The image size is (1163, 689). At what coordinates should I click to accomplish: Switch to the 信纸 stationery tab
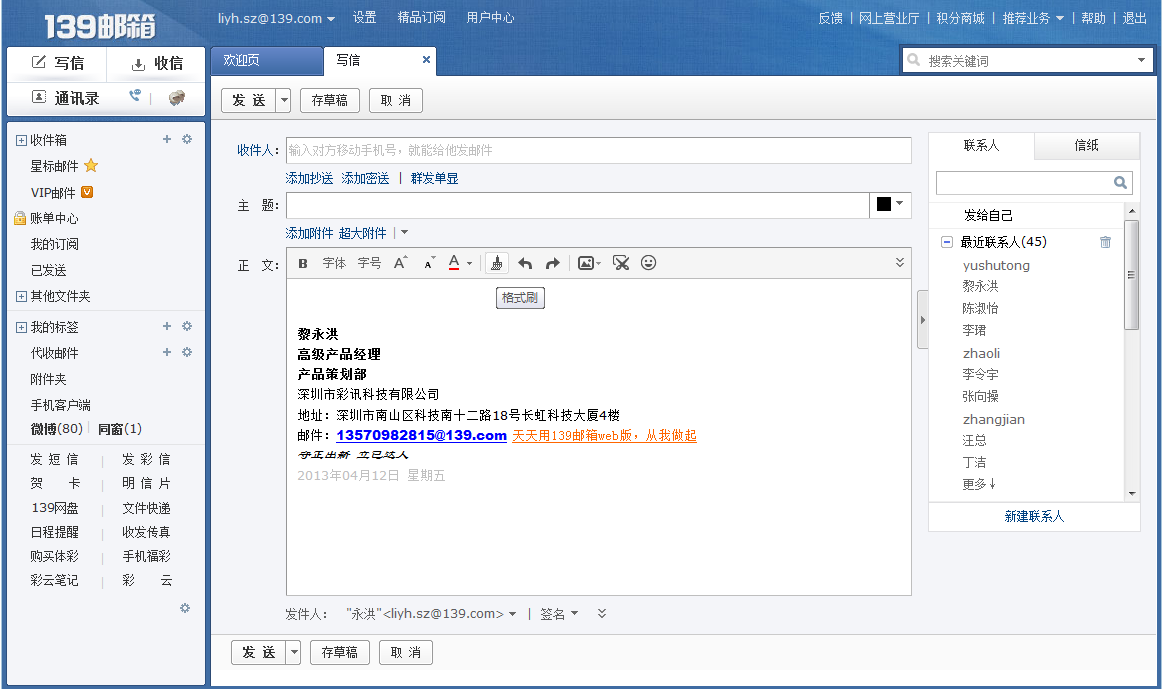click(x=1086, y=145)
